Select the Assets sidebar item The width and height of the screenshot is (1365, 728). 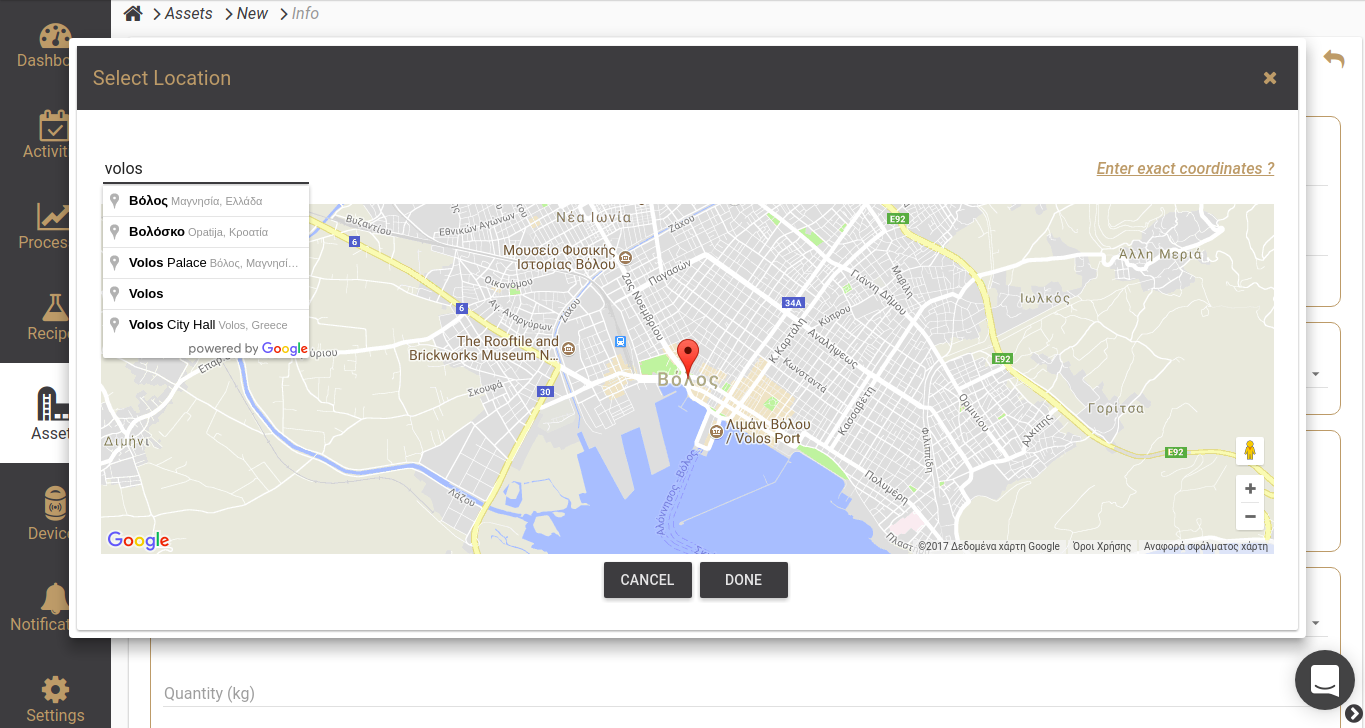click(50, 413)
